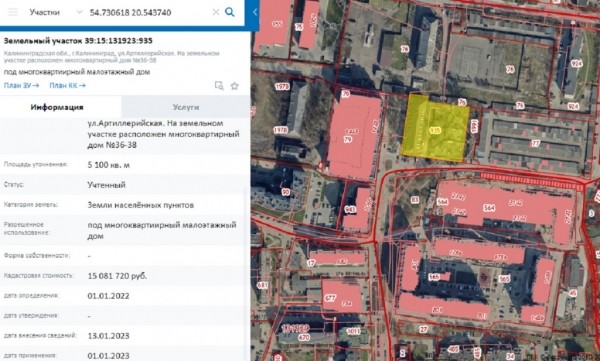Select the status value Учтенный
The height and width of the screenshot is (361, 600).
point(106,185)
